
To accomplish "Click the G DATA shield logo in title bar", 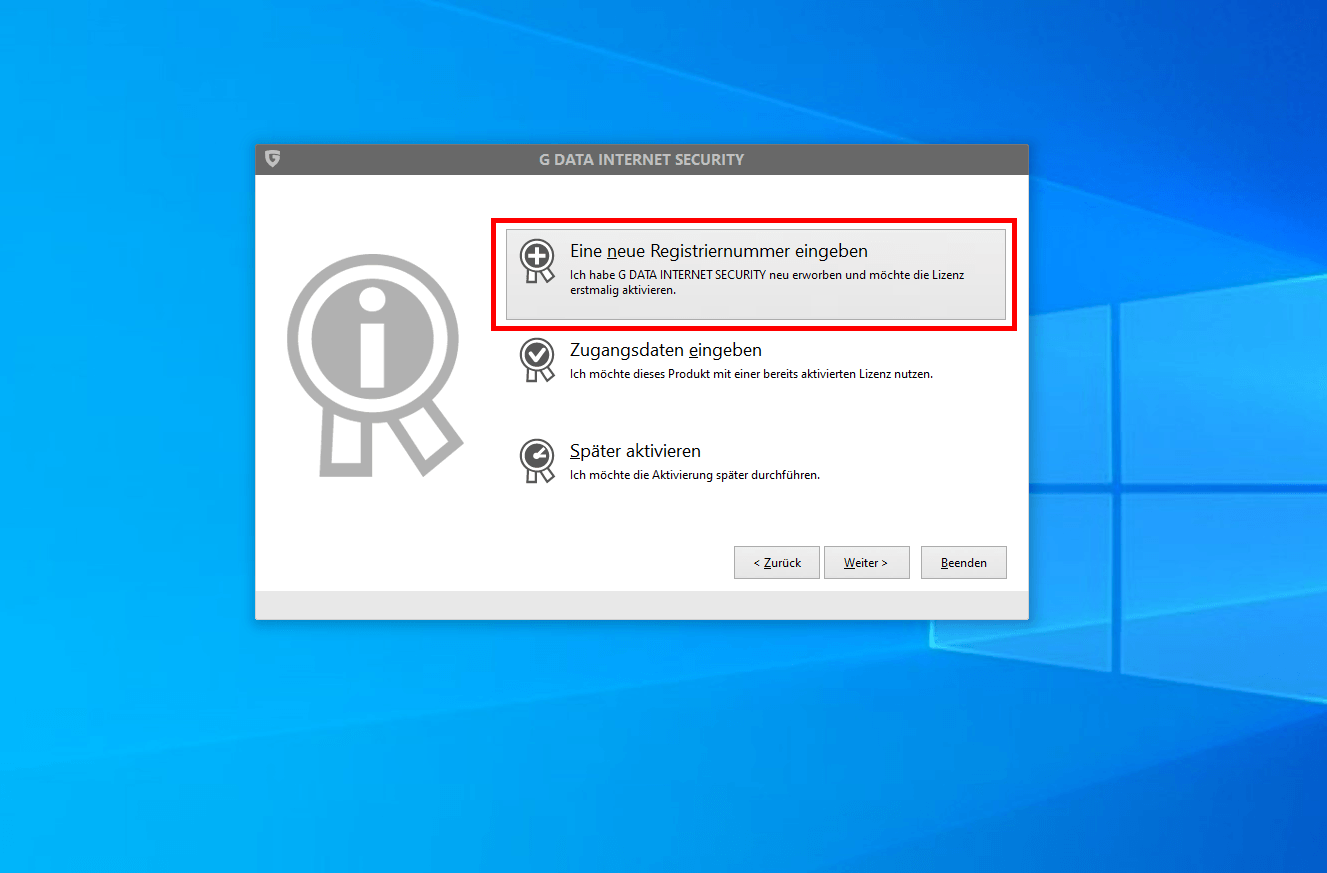I will [272, 159].
